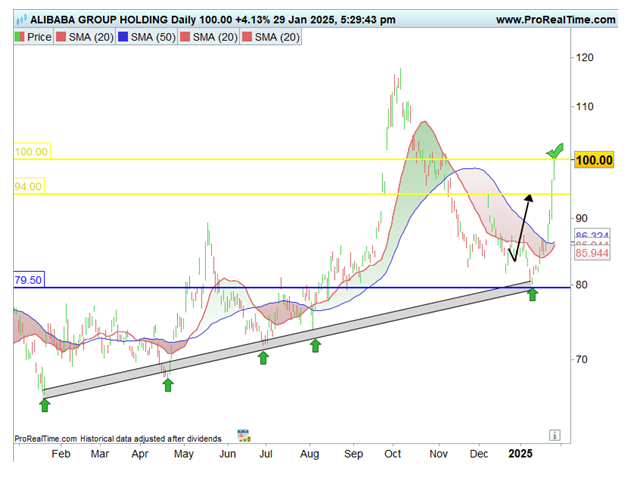Image resolution: width=629 pixels, height=478 pixels.
Task: Click the dividend calendar icon above the time axis
Action: (x=243, y=435)
